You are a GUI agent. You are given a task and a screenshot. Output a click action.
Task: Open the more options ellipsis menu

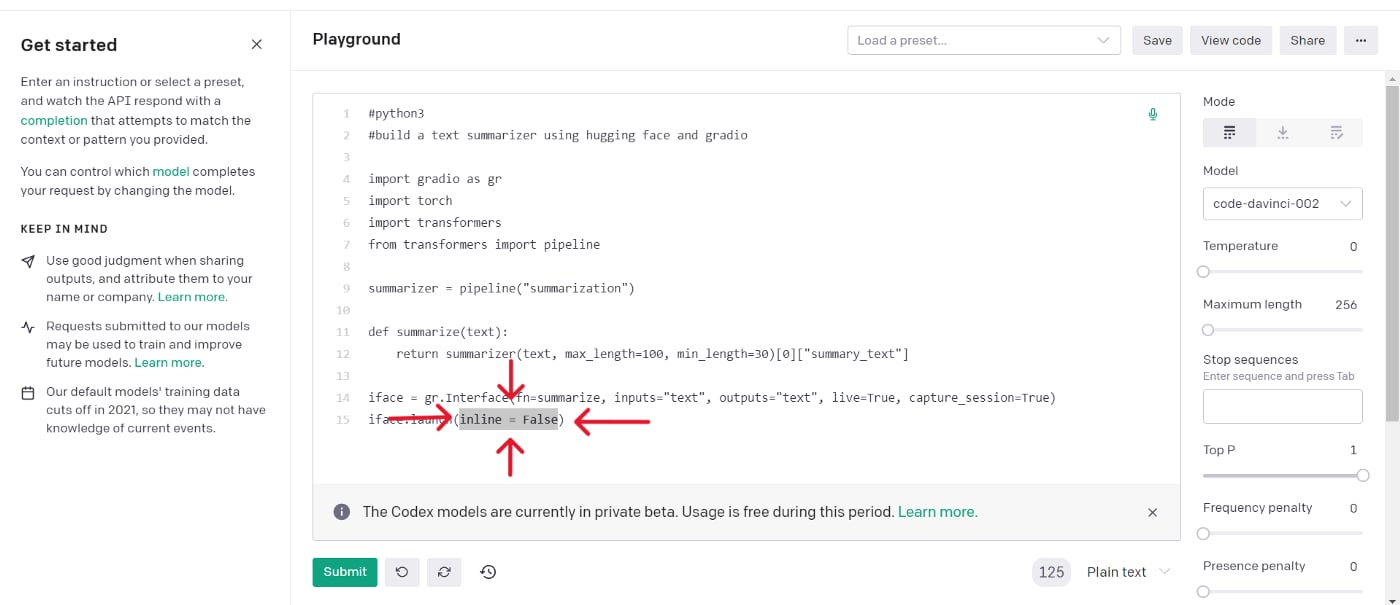tap(1360, 40)
